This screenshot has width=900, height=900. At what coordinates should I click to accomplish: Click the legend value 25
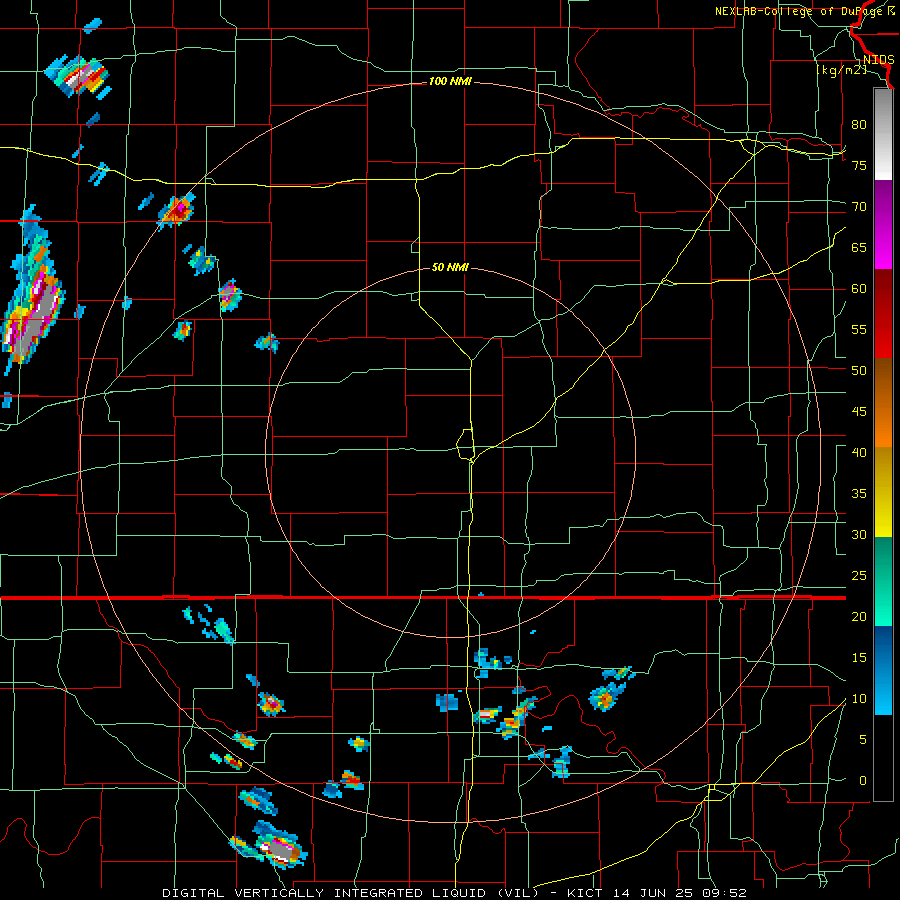859,576
